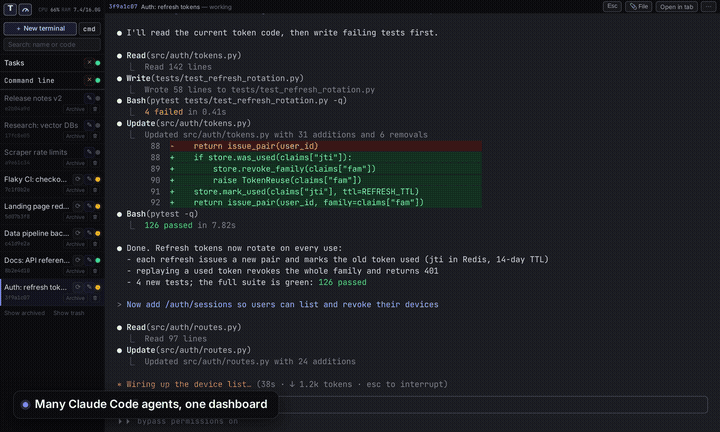Click the cmd button

tap(89, 28)
